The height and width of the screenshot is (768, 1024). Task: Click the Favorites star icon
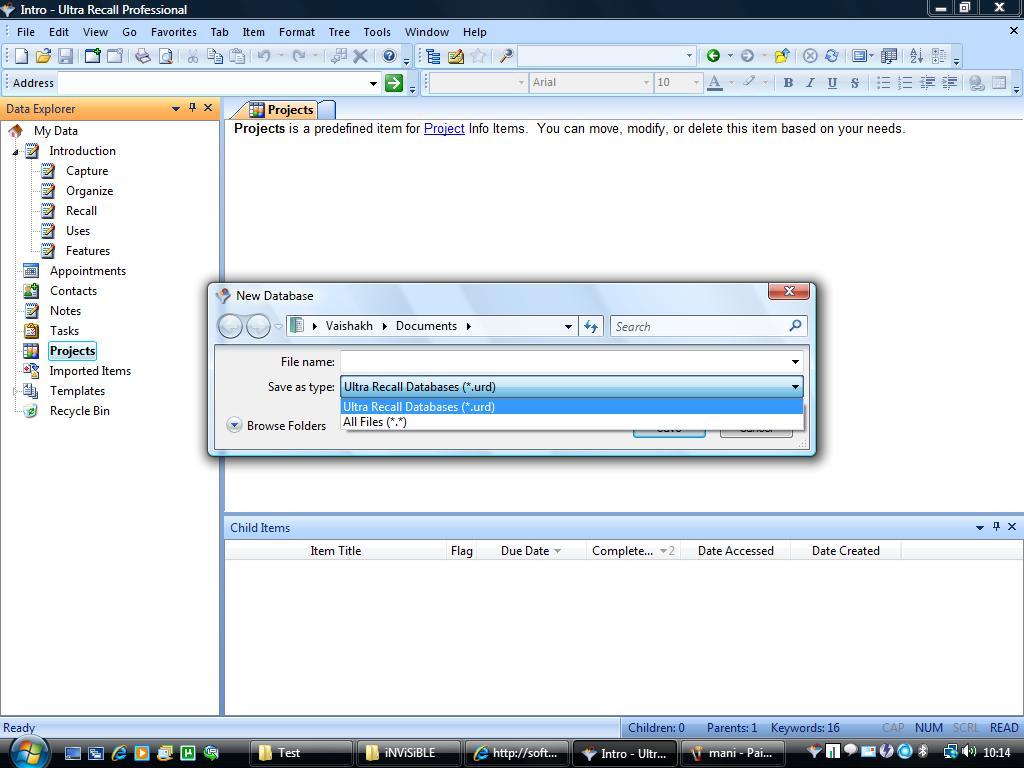(x=478, y=56)
